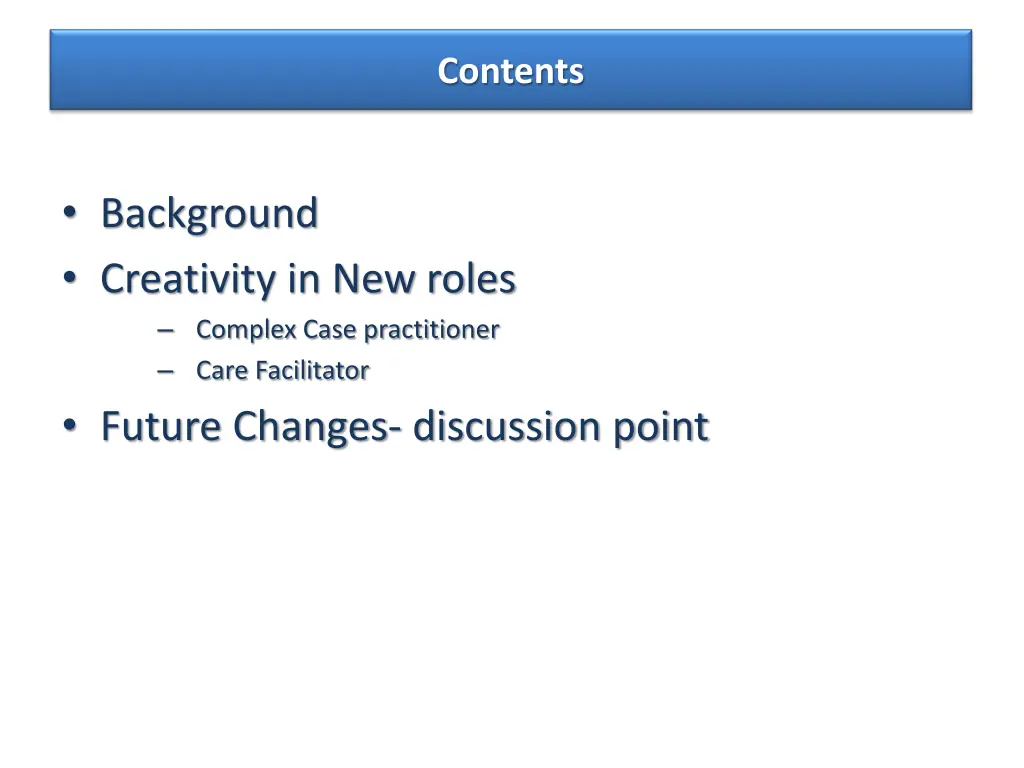The width and height of the screenshot is (1024, 768).
Task: Click the blue banner's right edge
Action: (967, 70)
